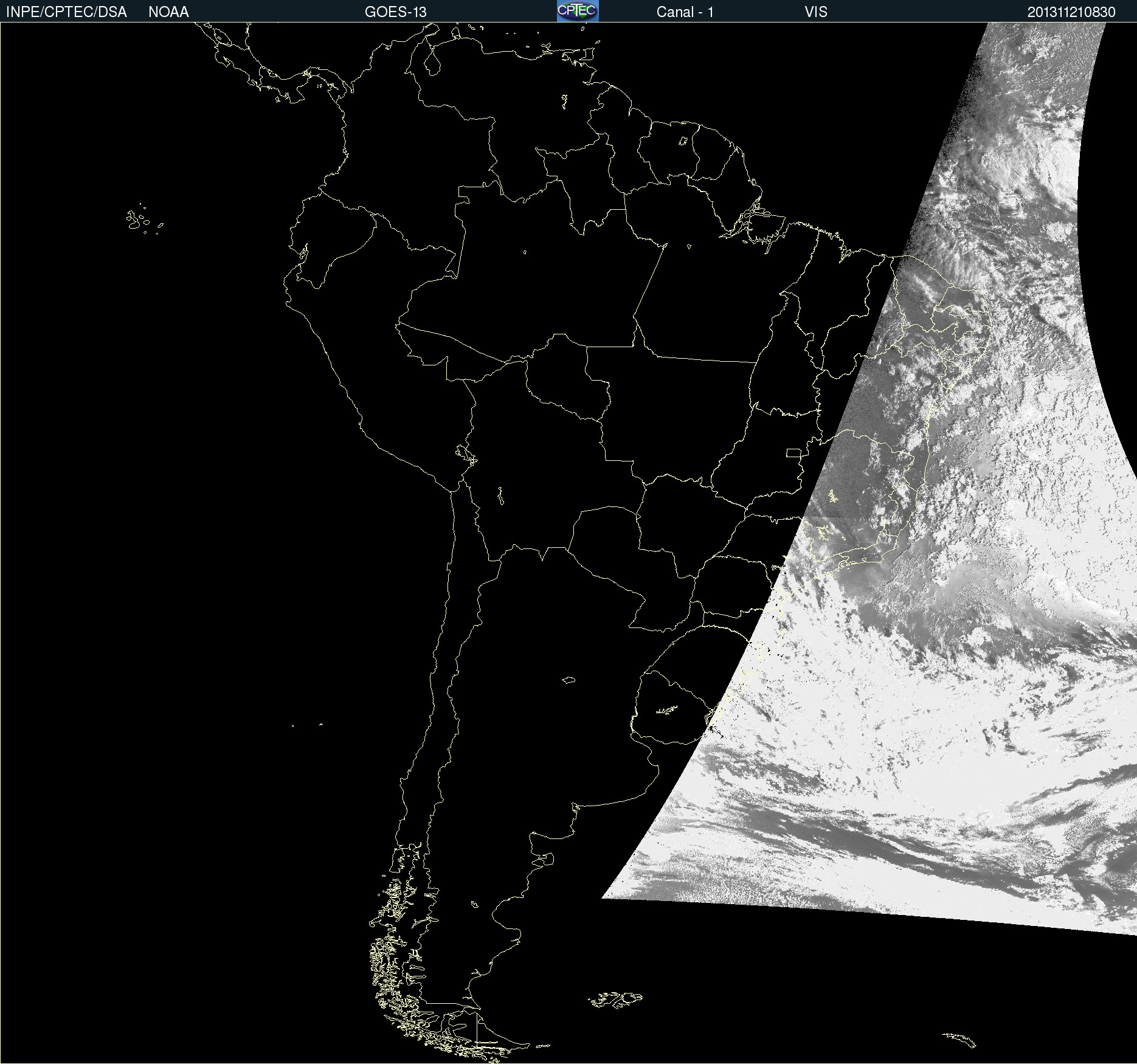Select the Canal - 1 channel label
This screenshot has width=1137, height=1064.
pos(685,12)
